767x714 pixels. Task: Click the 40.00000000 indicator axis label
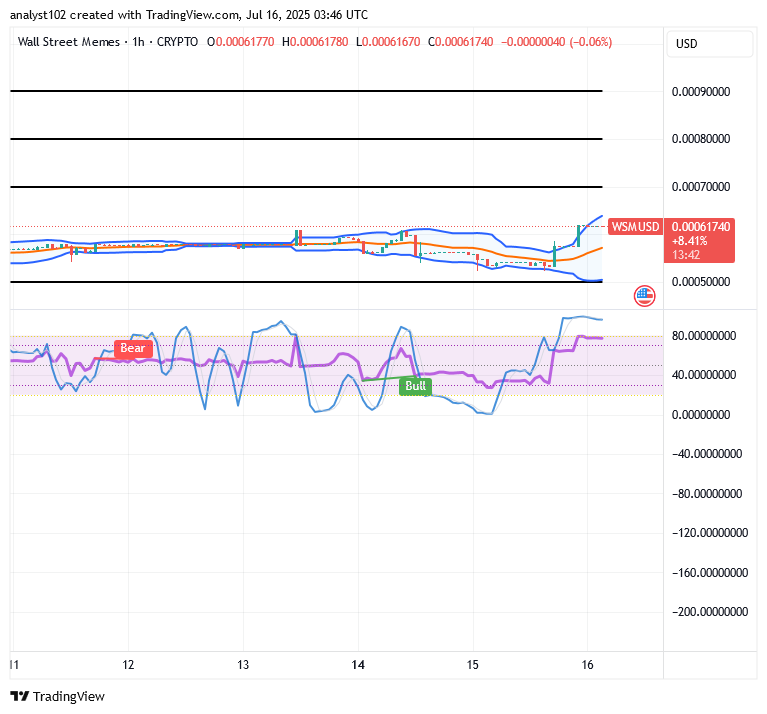(x=704, y=375)
